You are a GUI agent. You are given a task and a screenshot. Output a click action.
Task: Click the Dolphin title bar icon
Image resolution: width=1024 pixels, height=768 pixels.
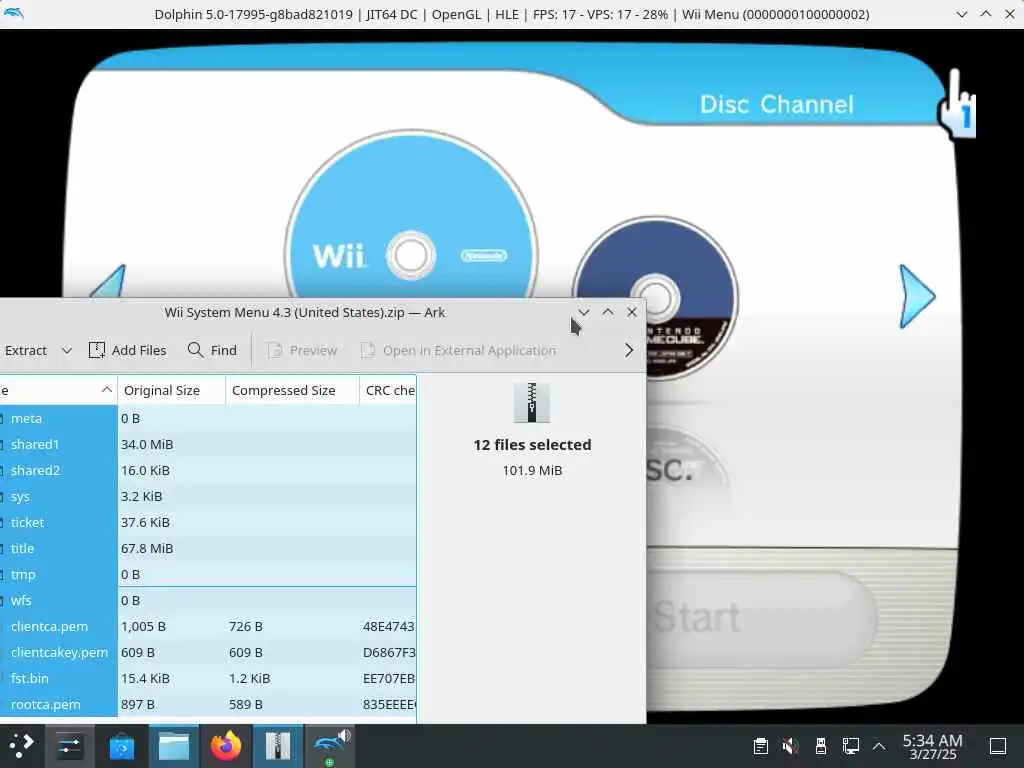[x=14, y=14]
